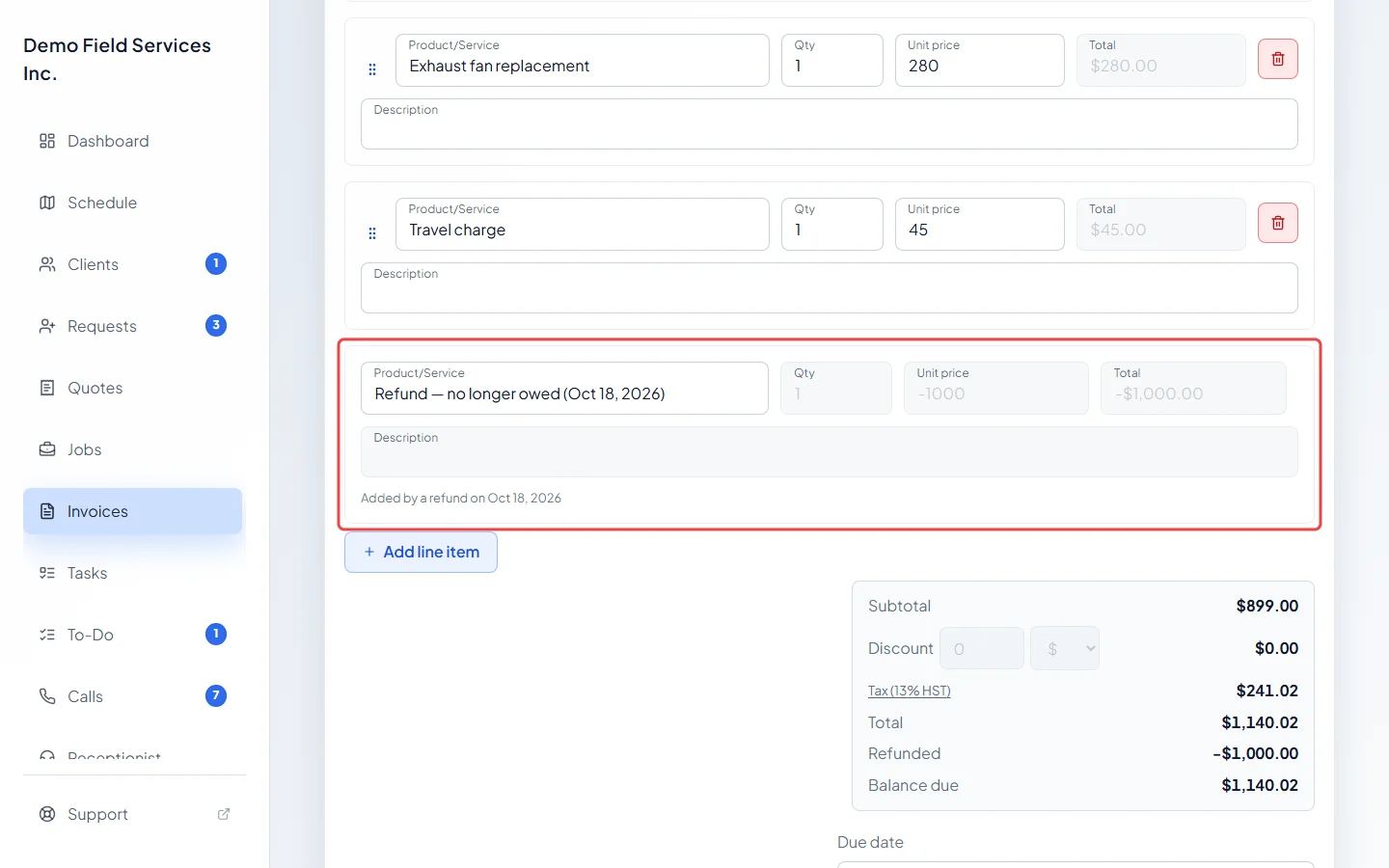This screenshot has height=868, width=1389.
Task: Click the To-Do checklist icon
Action: pyautogui.click(x=47, y=635)
